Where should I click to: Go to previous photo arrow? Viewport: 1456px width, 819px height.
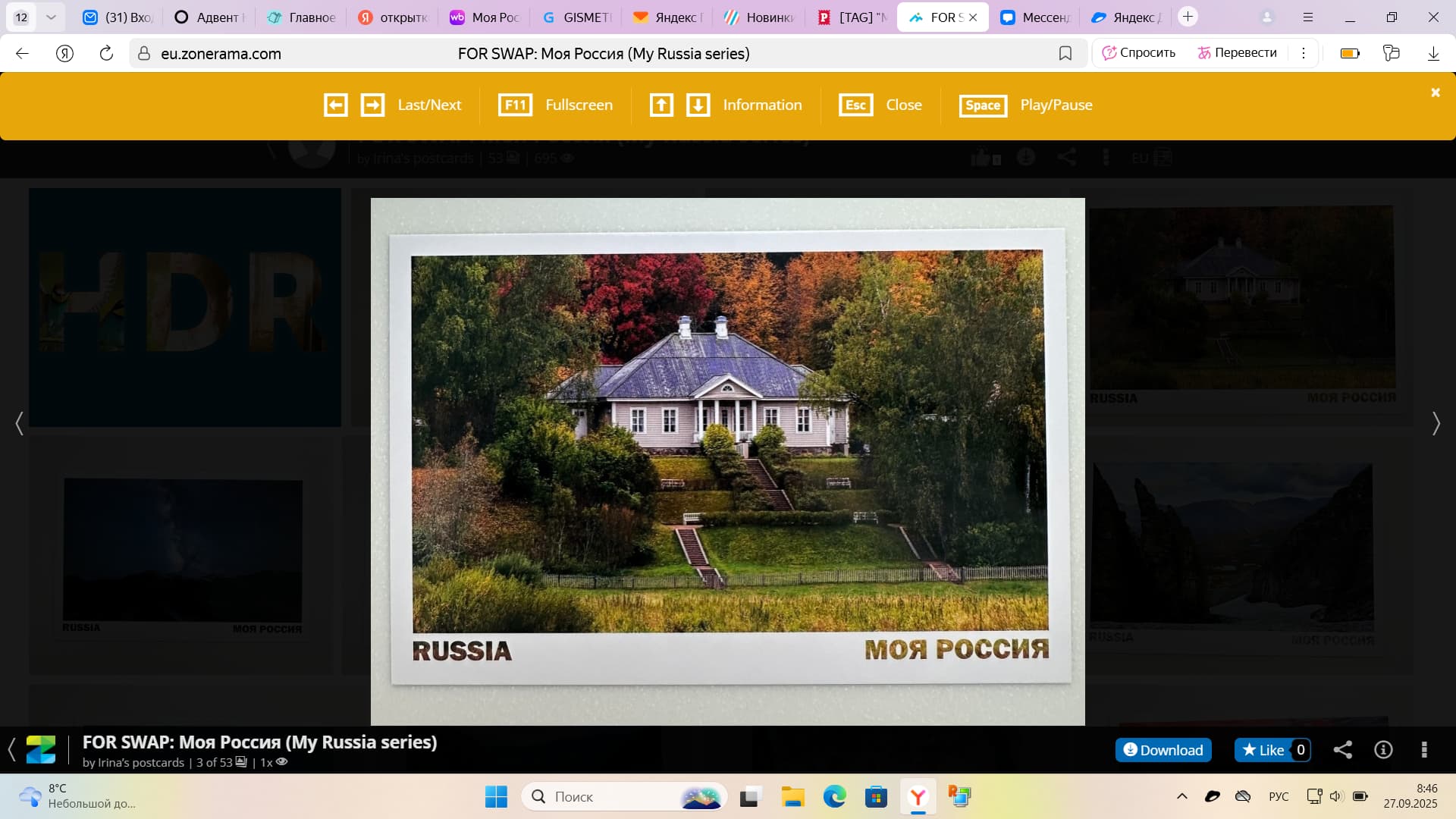[20, 423]
